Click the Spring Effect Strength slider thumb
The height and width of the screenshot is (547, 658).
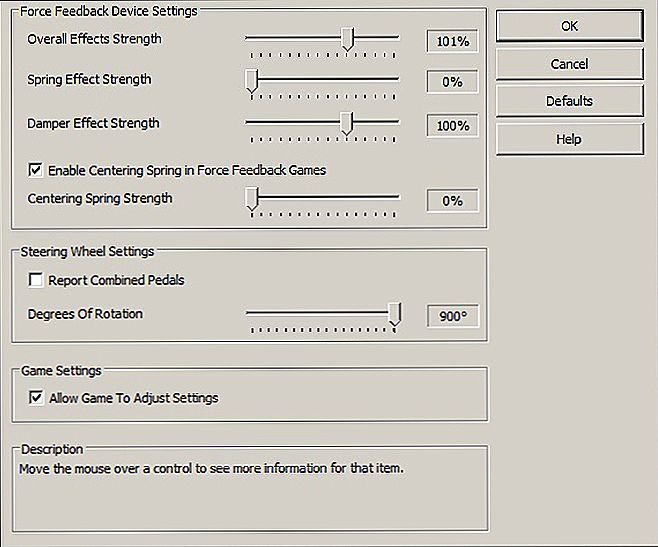[x=251, y=81]
